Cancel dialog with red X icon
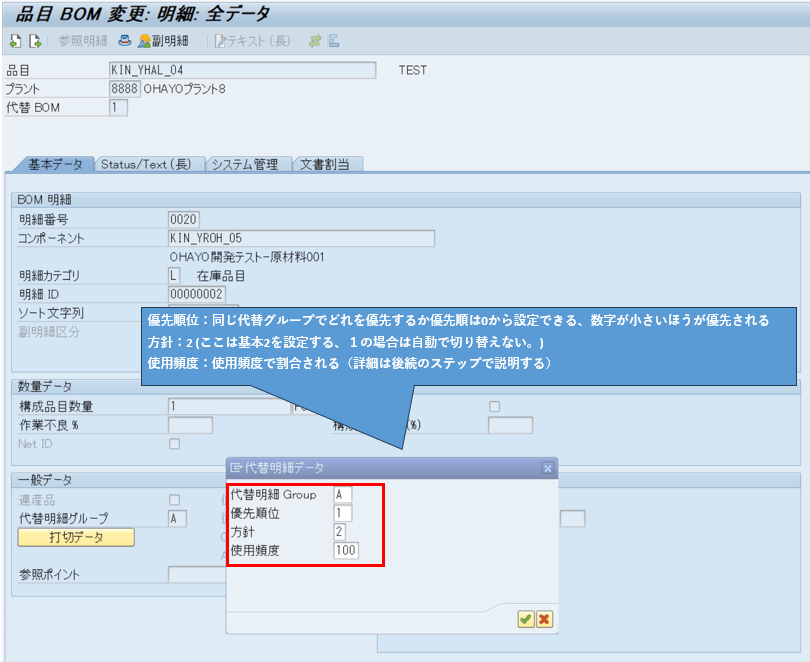 pyautogui.click(x=544, y=619)
